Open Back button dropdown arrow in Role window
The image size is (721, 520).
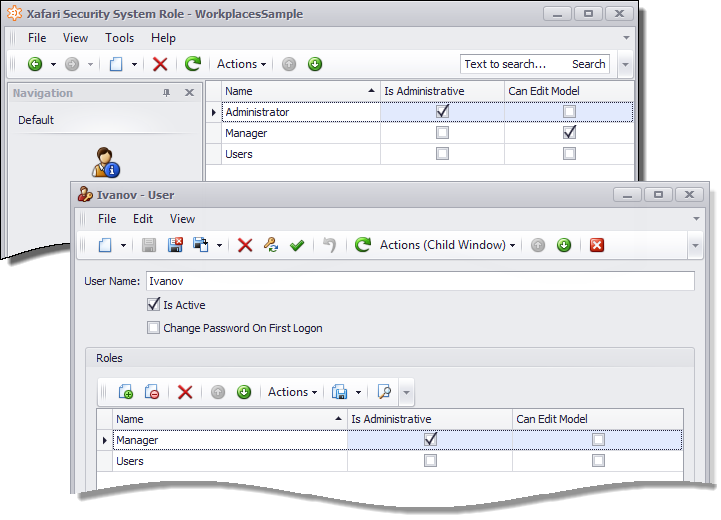point(53,64)
